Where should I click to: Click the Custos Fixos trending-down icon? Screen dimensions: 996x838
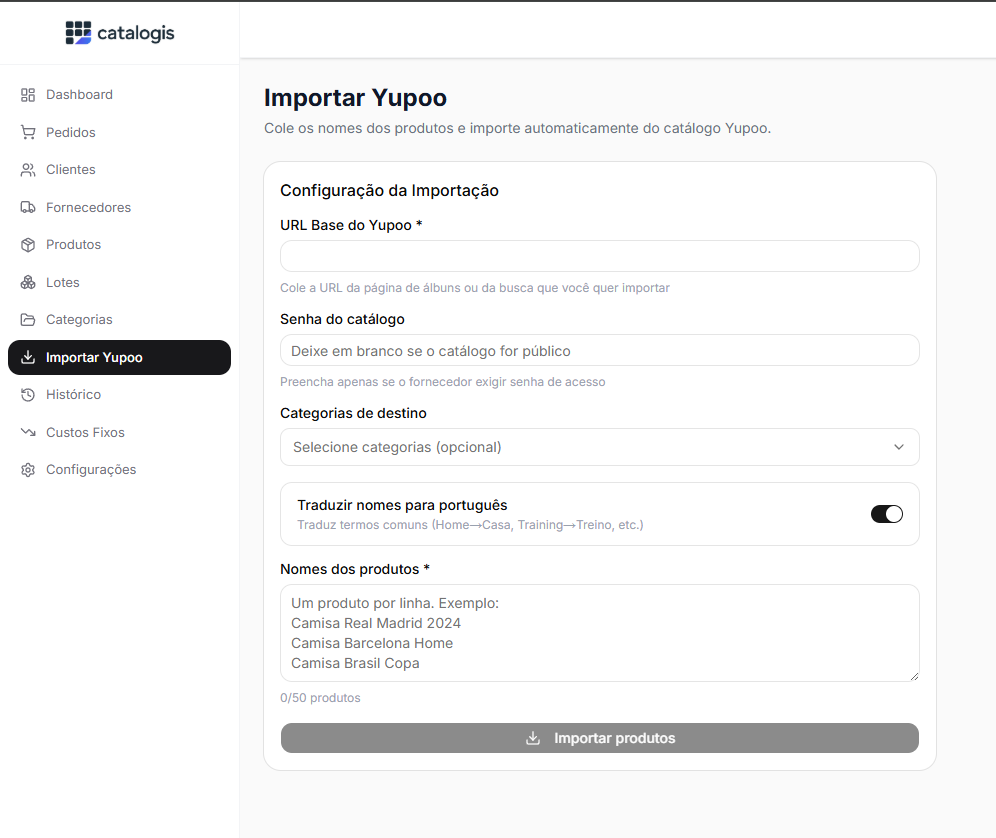(x=28, y=432)
